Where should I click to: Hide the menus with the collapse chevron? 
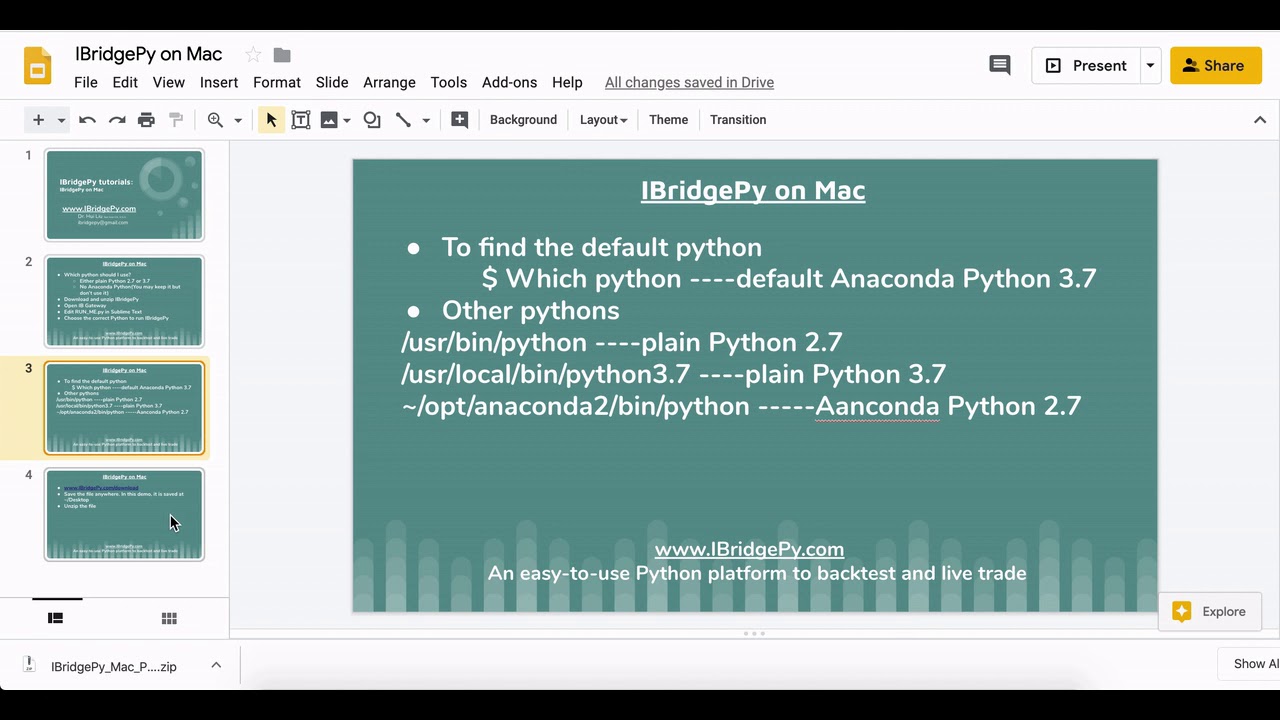(x=1260, y=120)
